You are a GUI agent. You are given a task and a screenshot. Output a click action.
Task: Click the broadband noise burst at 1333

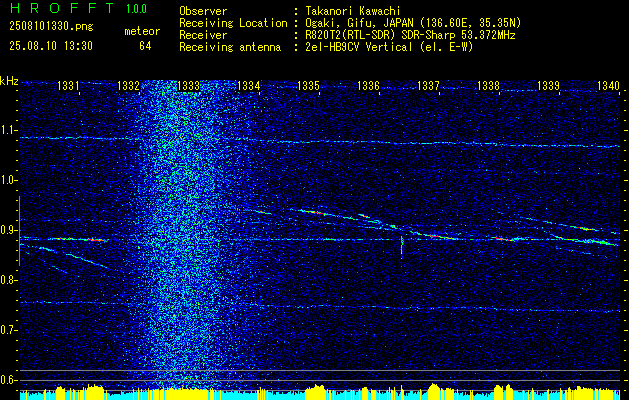183,235
